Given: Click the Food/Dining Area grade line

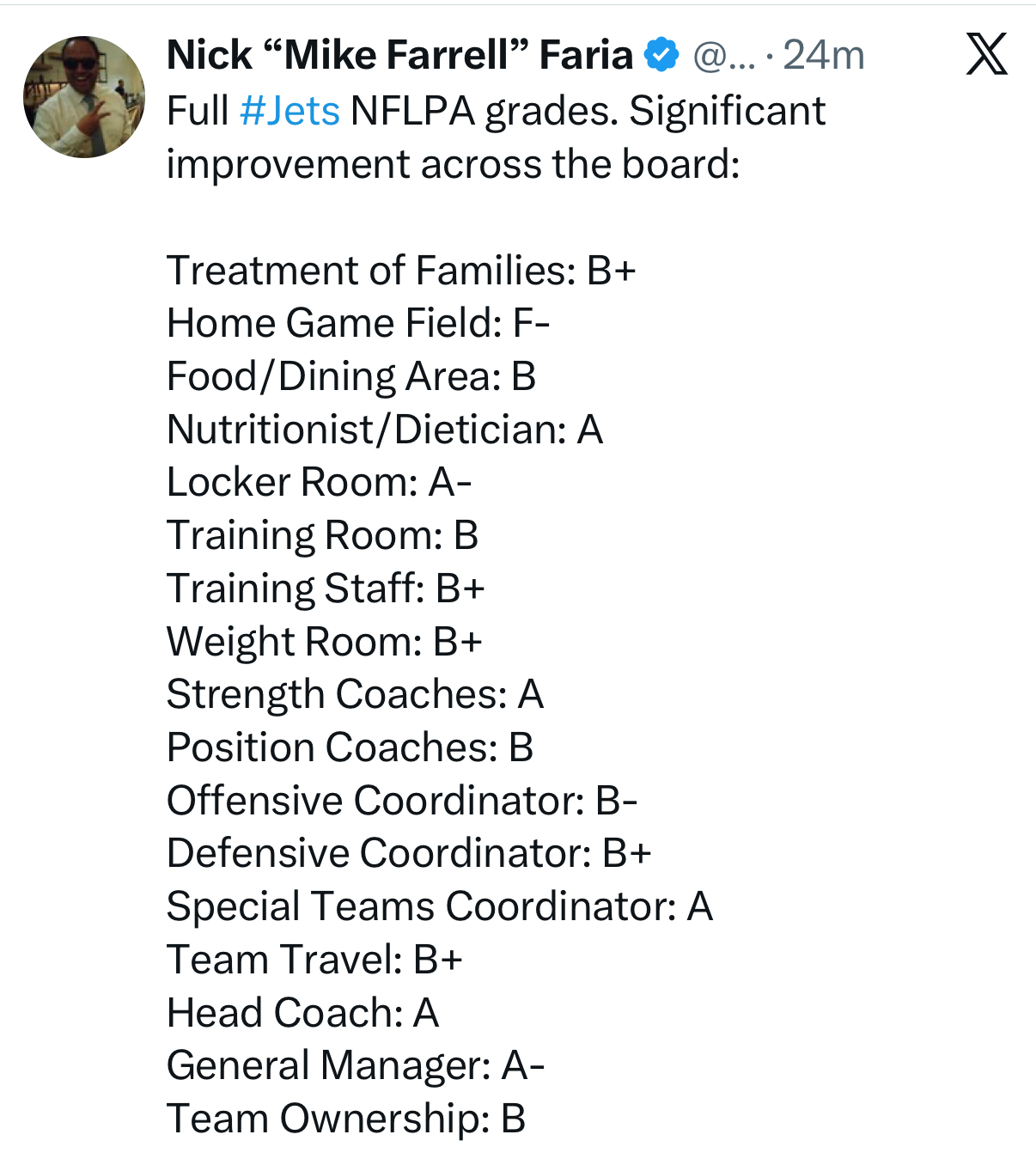Looking at the screenshot, I should pyautogui.click(x=351, y=376).
